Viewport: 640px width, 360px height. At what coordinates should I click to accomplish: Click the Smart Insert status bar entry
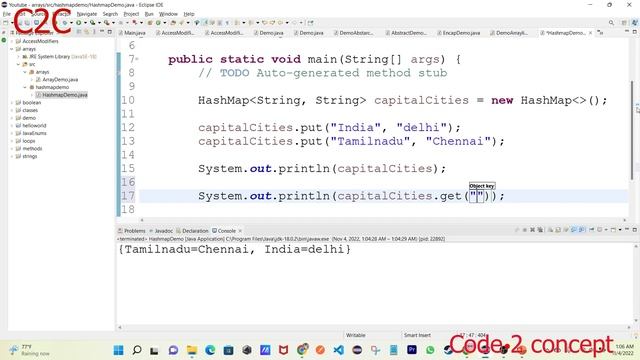417,335
